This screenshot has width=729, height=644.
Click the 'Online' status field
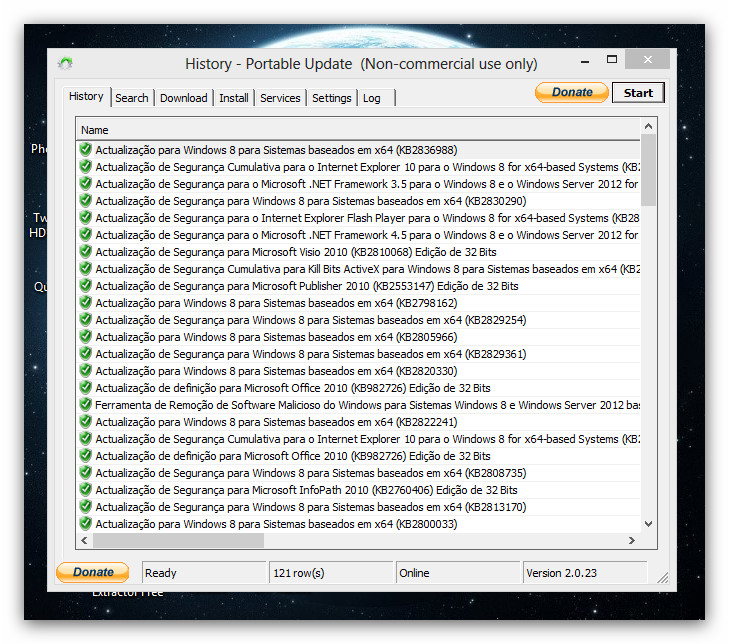[x=458, y=572]
